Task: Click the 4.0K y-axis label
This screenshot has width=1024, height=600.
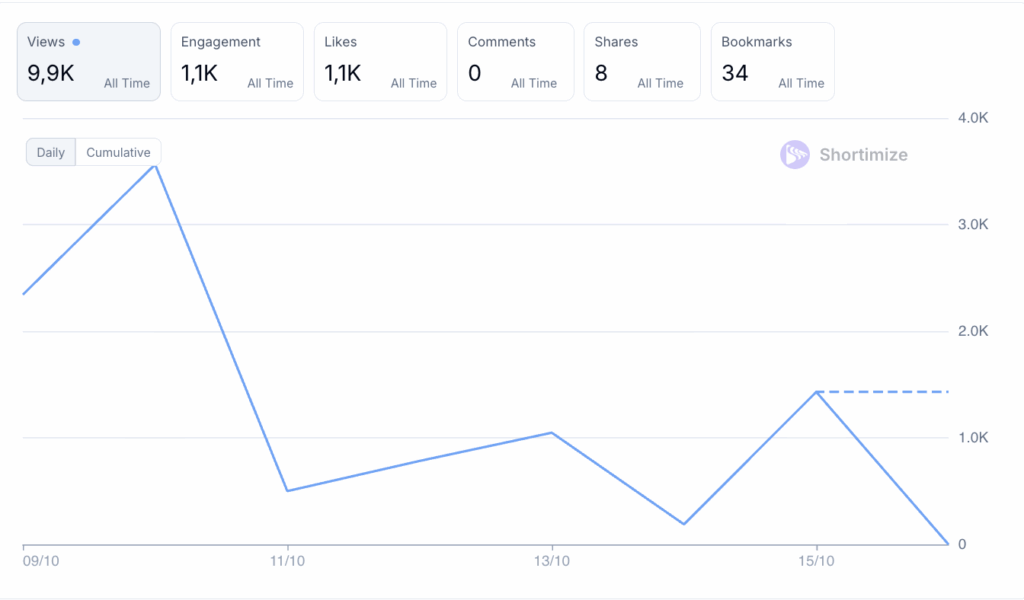Action: (972, 118)
